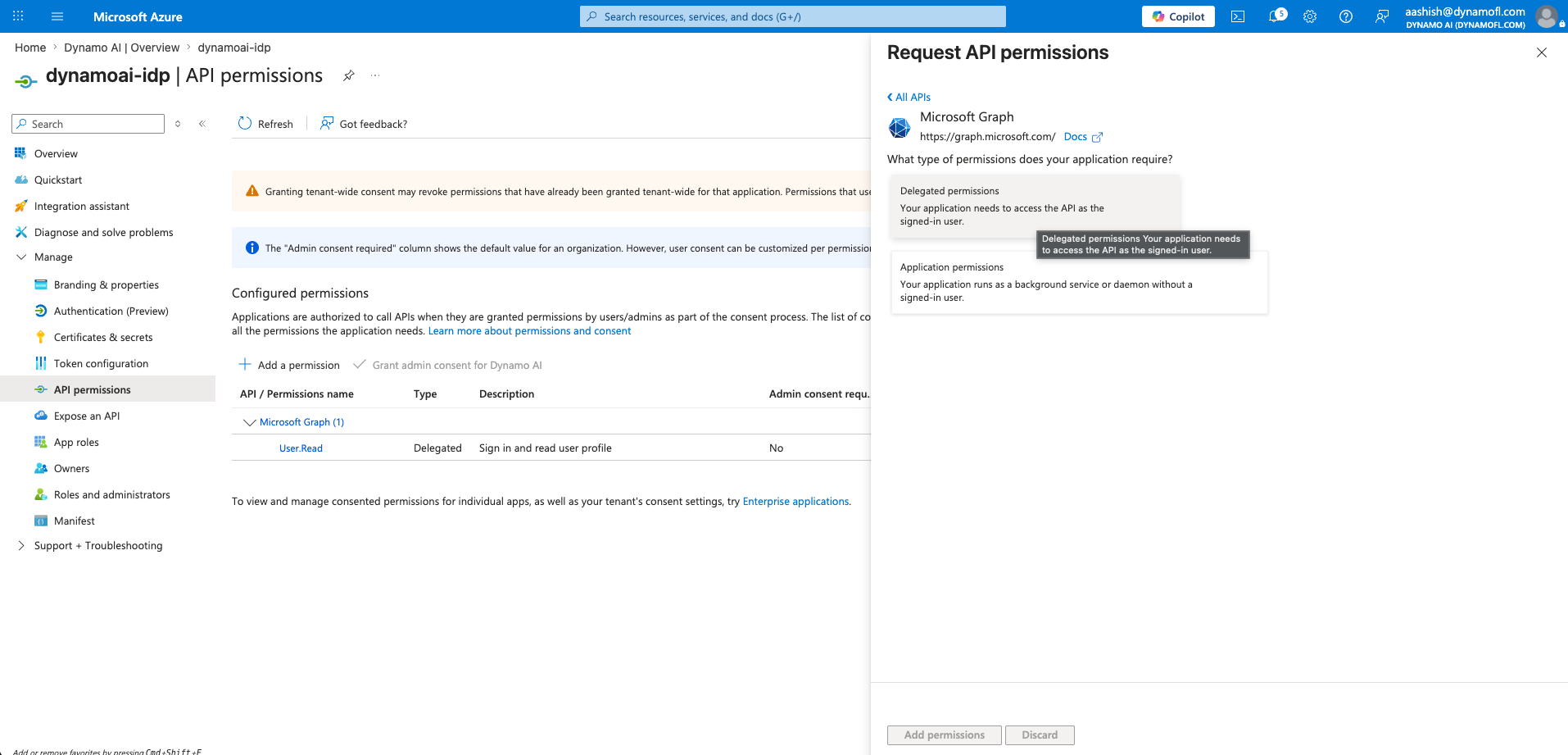Viewport: 1568px width, 755px height.
Task: Click the Docs external link icon
Action: 1098,137
